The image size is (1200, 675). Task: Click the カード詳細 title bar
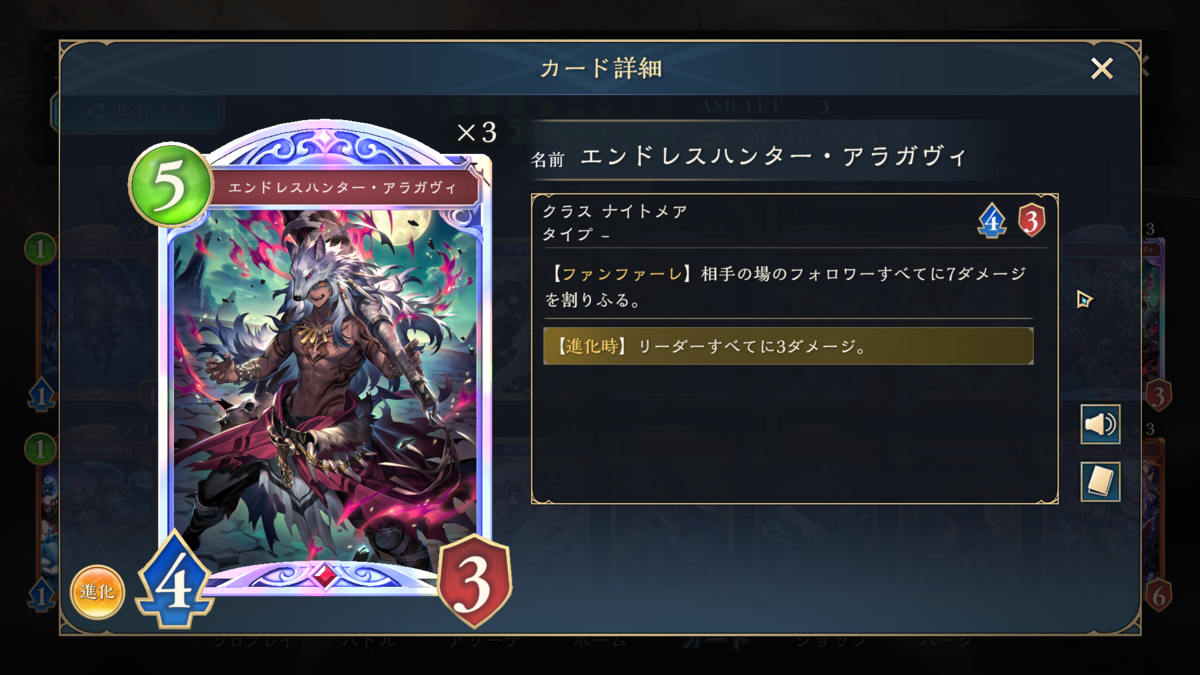point(600,68)
